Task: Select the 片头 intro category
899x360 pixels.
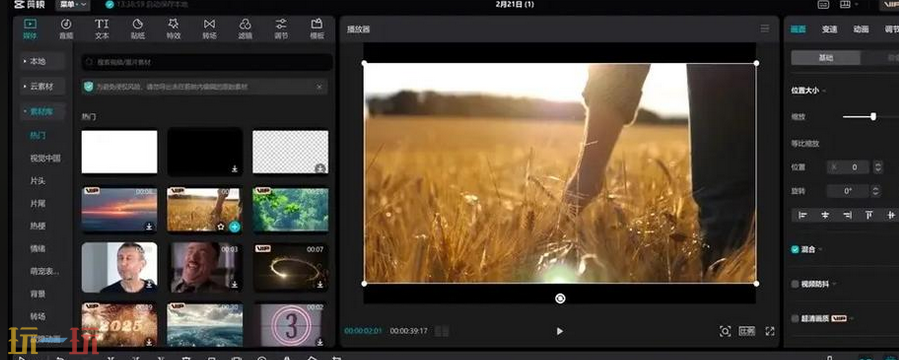Action: tap(38, 181)
